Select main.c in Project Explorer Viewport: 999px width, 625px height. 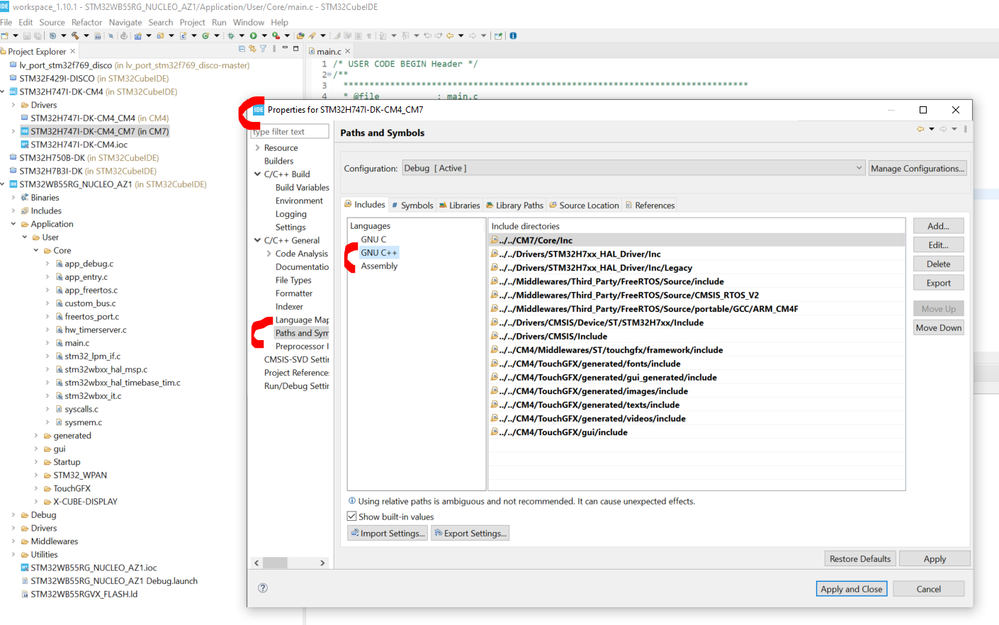76,343
